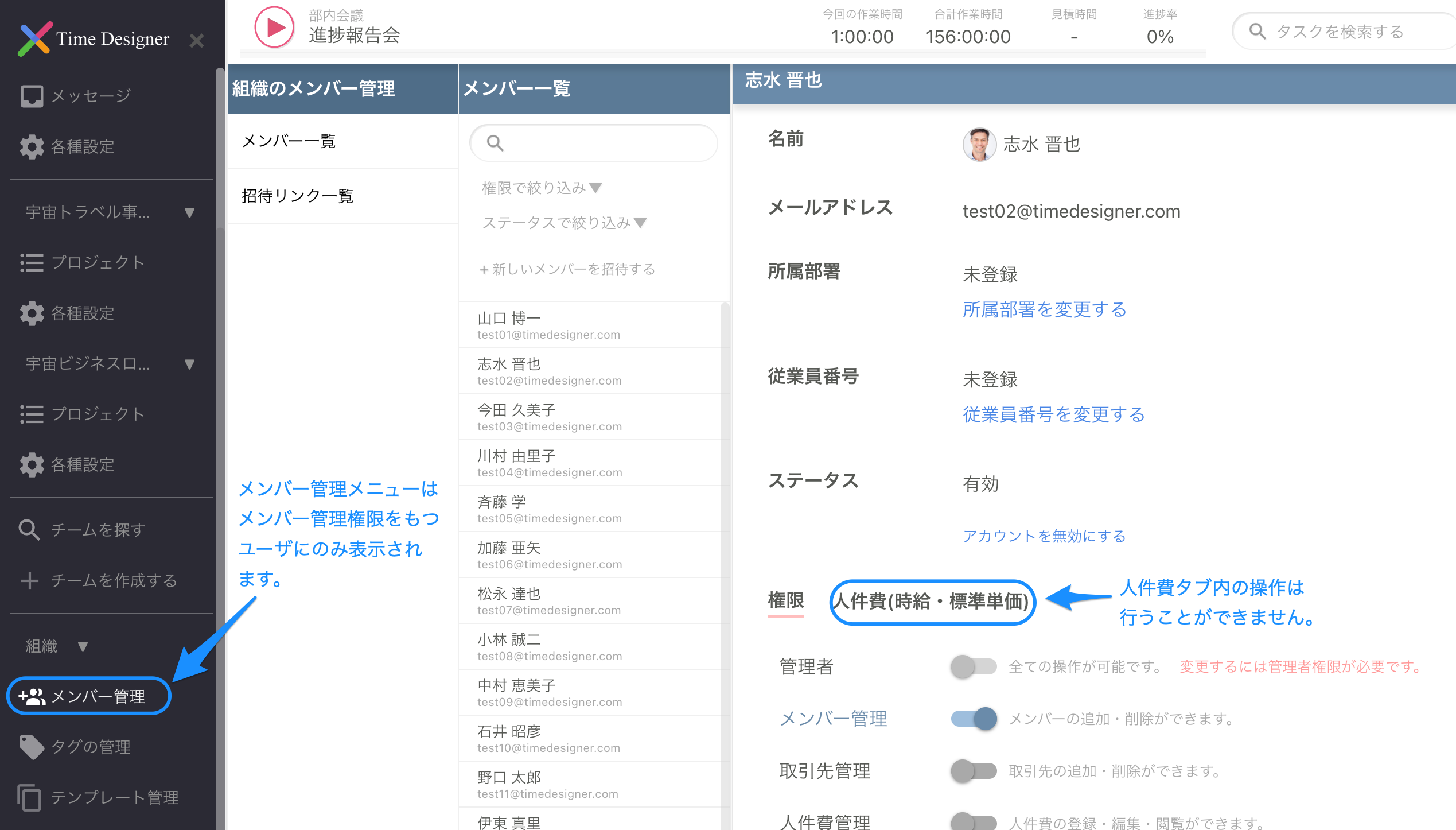Open テンプレート管理 copy icon
The height and width of the screenshot is (830, 1456).
point(29,797)
